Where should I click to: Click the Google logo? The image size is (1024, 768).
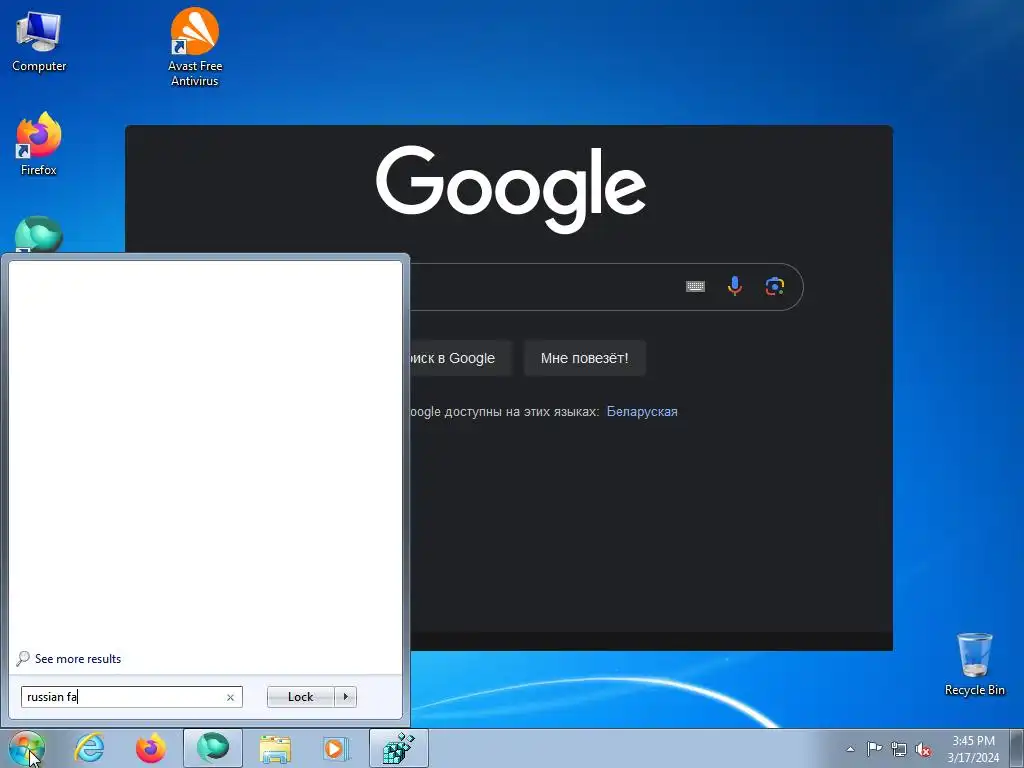[x=511, y=187]
